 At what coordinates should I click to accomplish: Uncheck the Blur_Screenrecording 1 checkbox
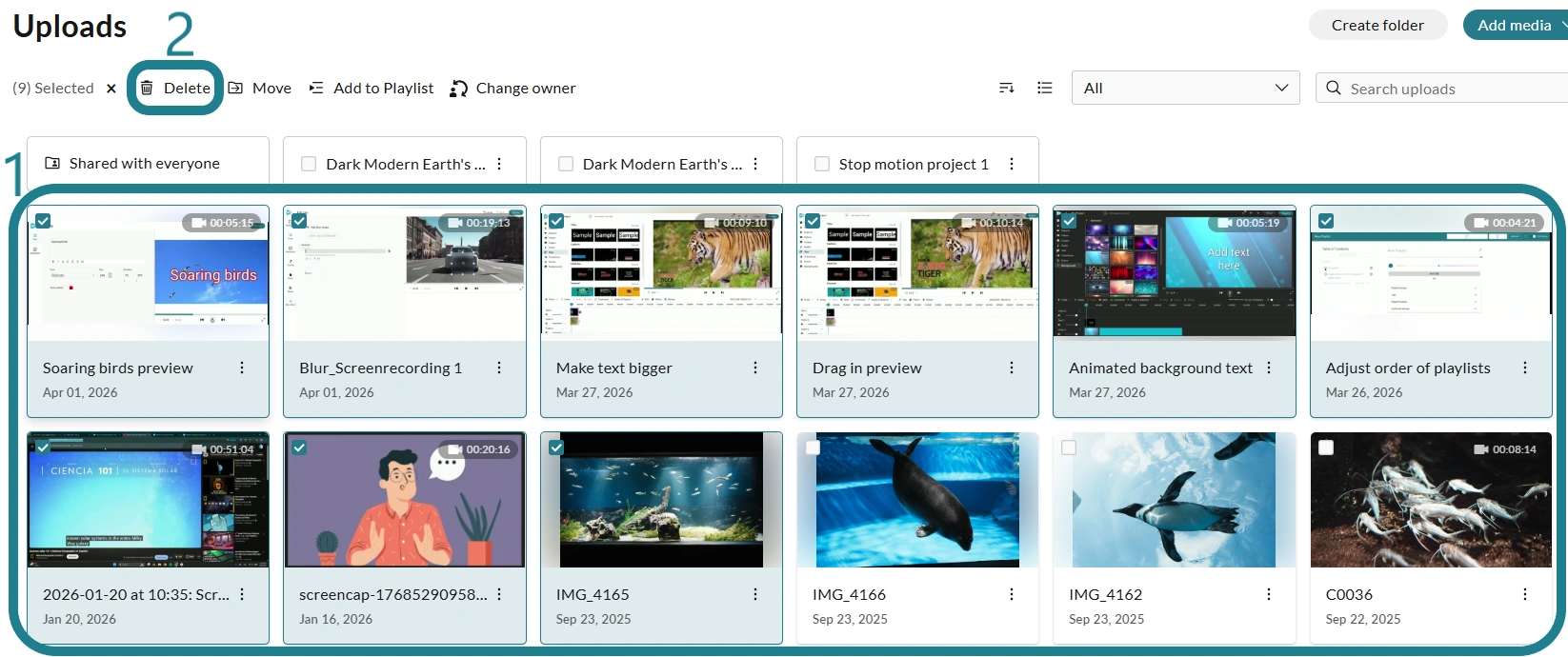tap(299, 221)
